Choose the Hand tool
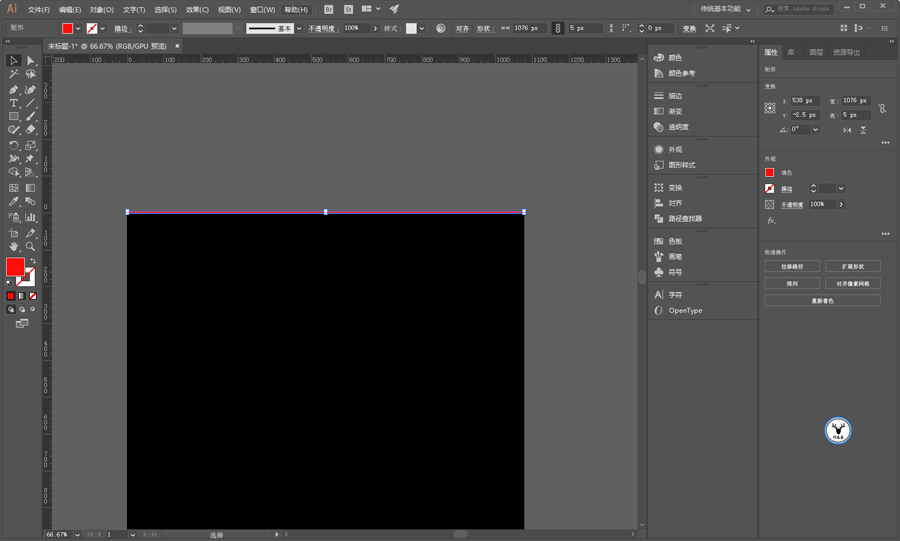Image resolution: width=900 pixels, height=541 pixels. point(14,246)
